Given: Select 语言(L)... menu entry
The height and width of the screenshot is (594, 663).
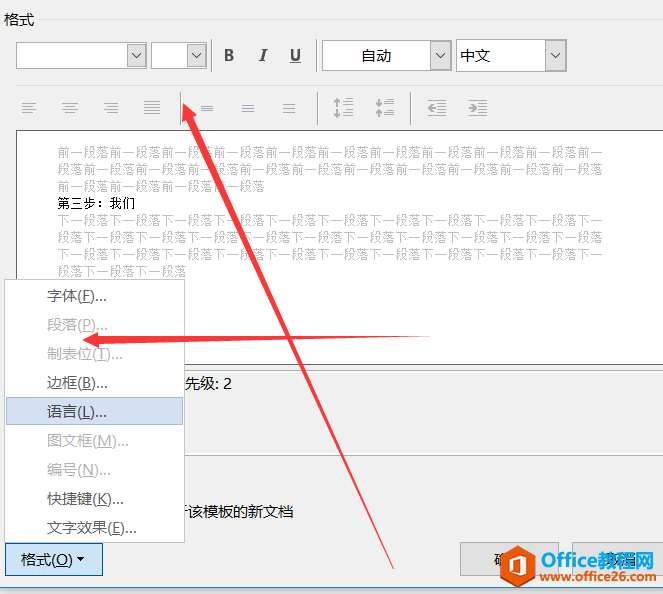Looking at the screenshot, I should coord(94,411).
